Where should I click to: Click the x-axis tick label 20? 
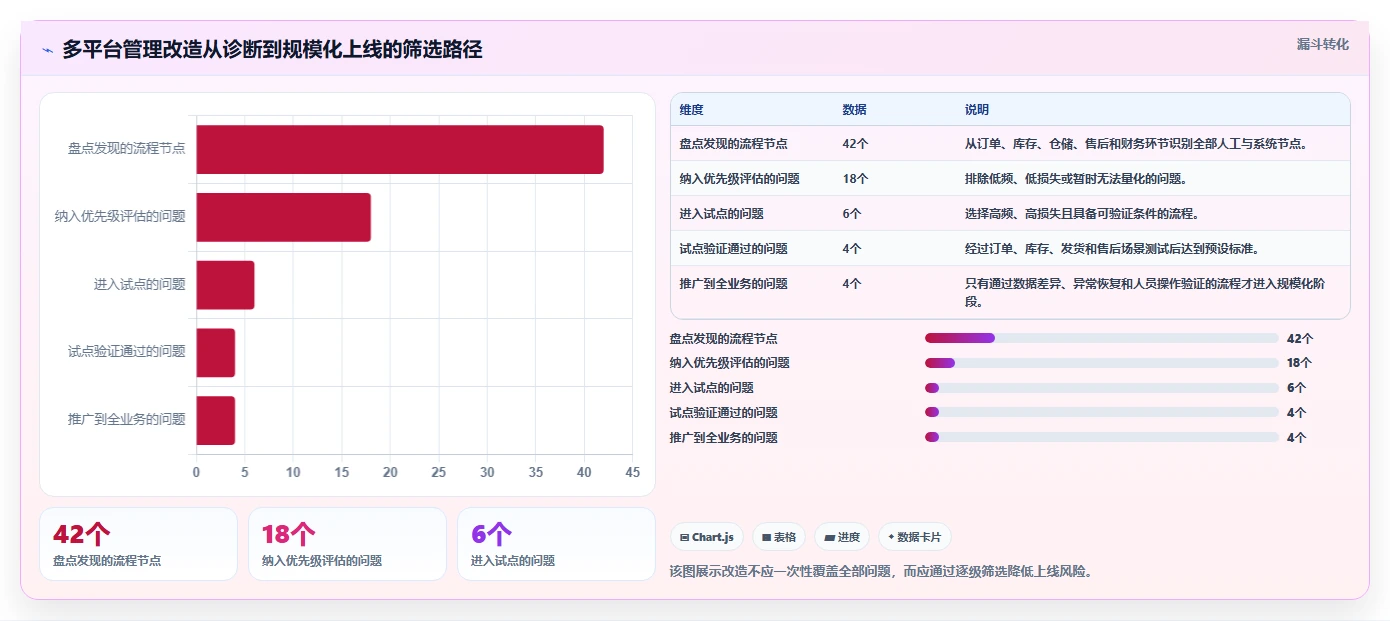390,472
